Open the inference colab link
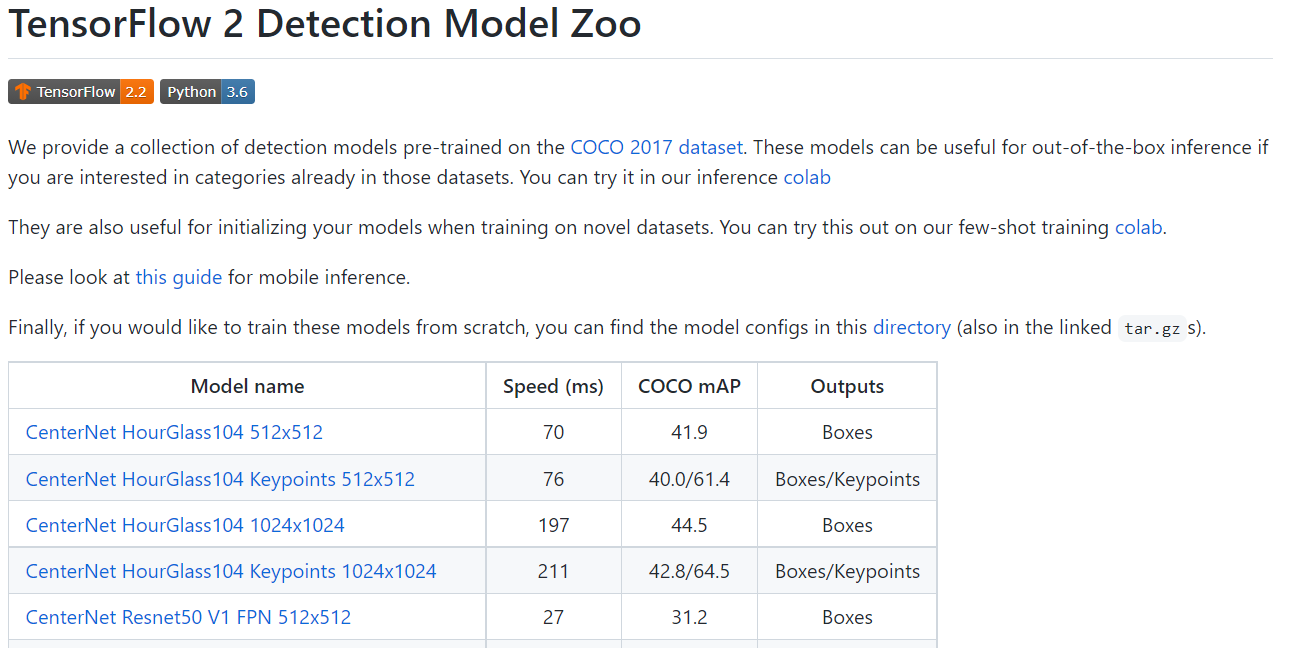The image size is (1290, 648). pyautogui.click(x=807, y=177)
